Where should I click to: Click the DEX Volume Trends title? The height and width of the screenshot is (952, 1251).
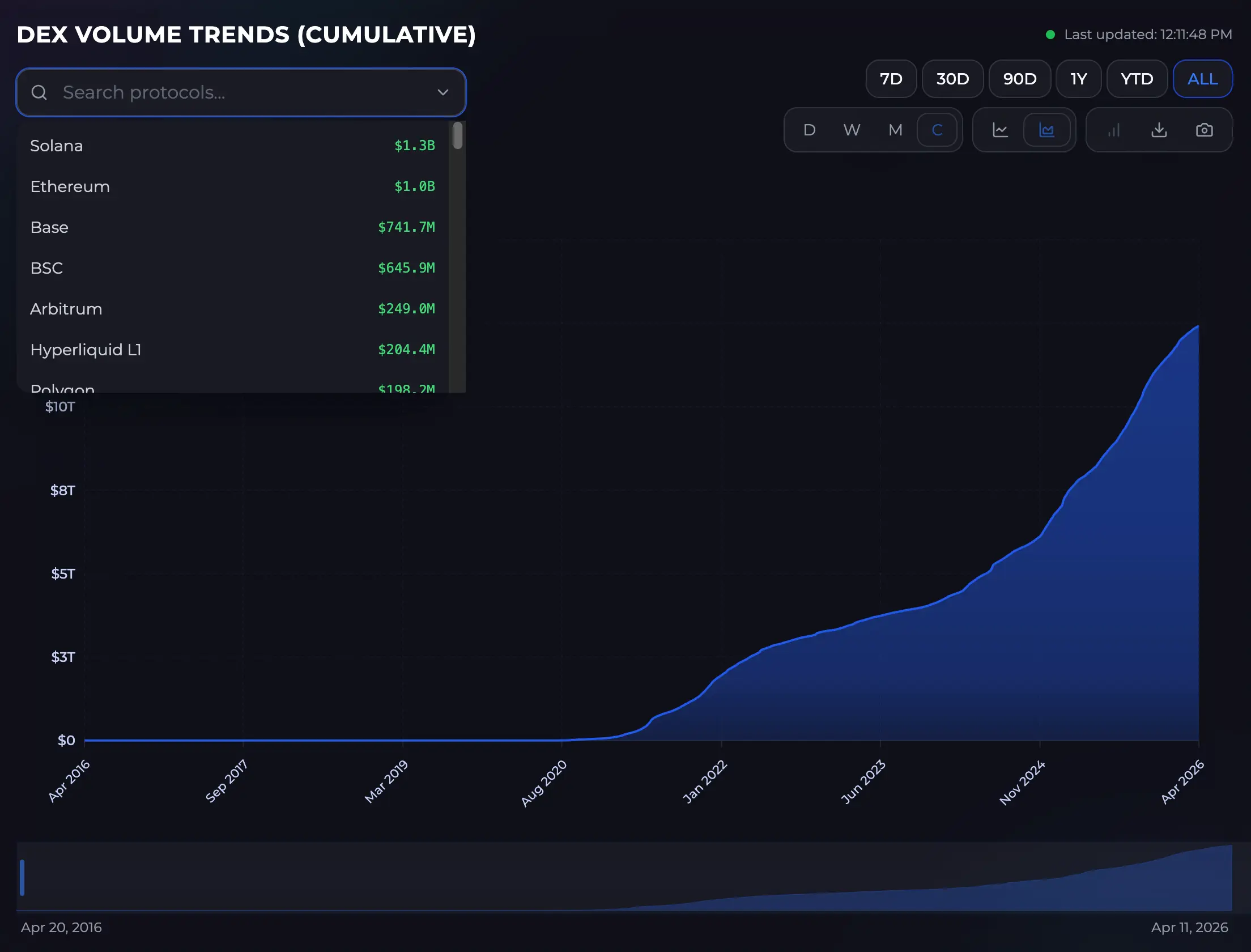coord(246,35)
